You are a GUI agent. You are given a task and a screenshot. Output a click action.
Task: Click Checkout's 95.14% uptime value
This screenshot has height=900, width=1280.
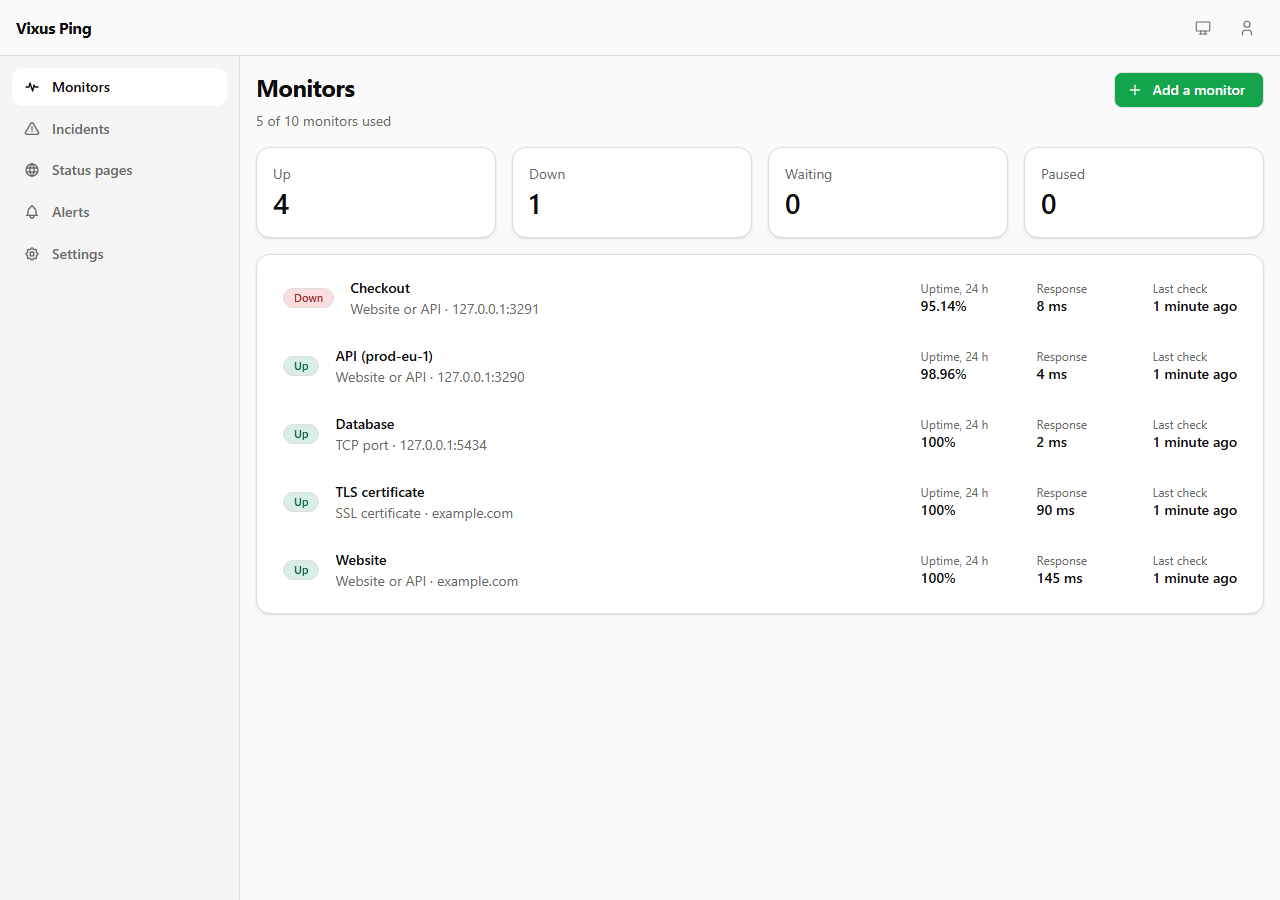944,306
